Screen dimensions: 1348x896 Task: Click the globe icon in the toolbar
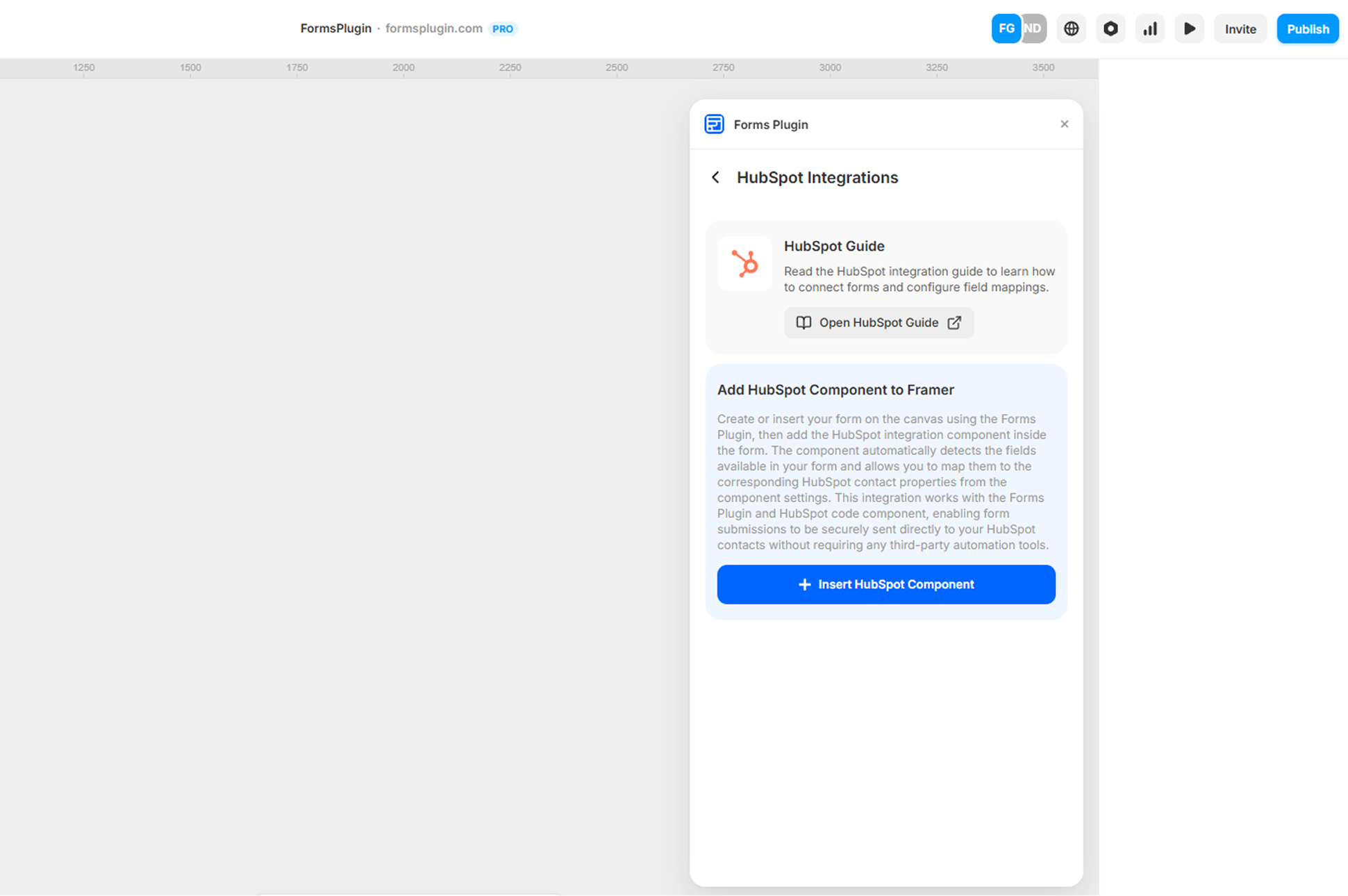pos(1071,28)
